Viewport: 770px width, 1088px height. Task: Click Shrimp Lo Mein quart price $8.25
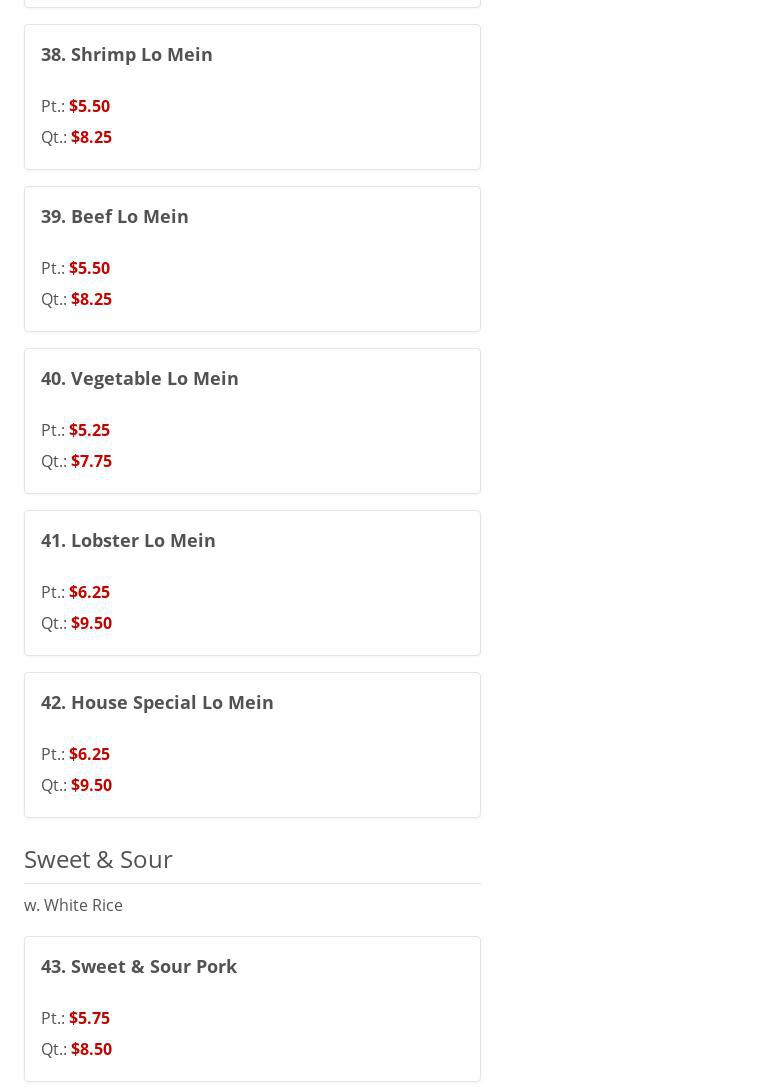[91, 137]
